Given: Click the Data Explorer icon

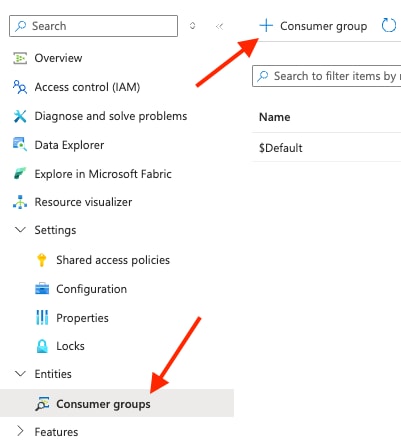Looking at the screenshot, I should click(20, 145).
